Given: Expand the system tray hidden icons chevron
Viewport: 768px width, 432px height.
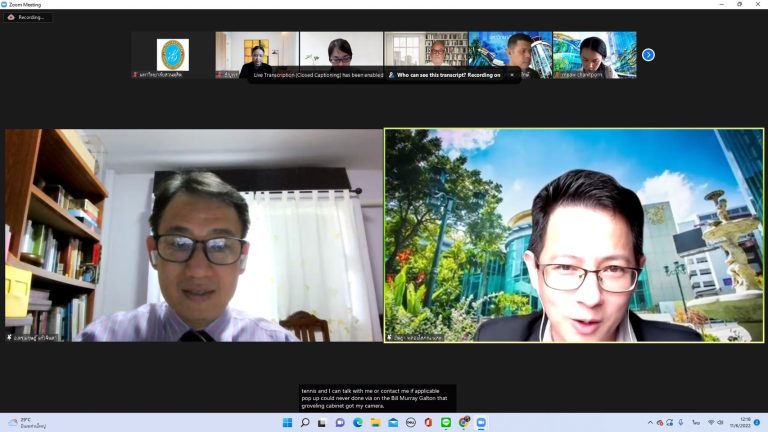Looking at the screenshot, I should click(x=648, y=423).
